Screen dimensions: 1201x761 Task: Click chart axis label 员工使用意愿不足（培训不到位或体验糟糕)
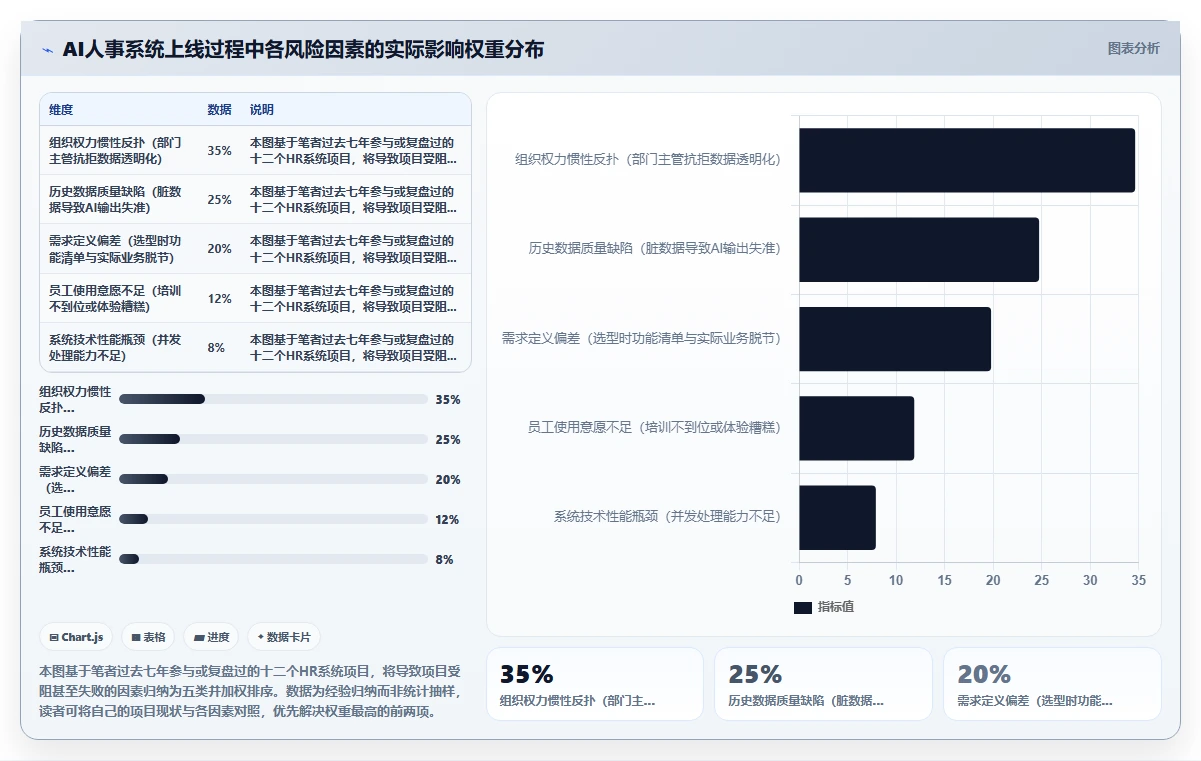(654, 428)
